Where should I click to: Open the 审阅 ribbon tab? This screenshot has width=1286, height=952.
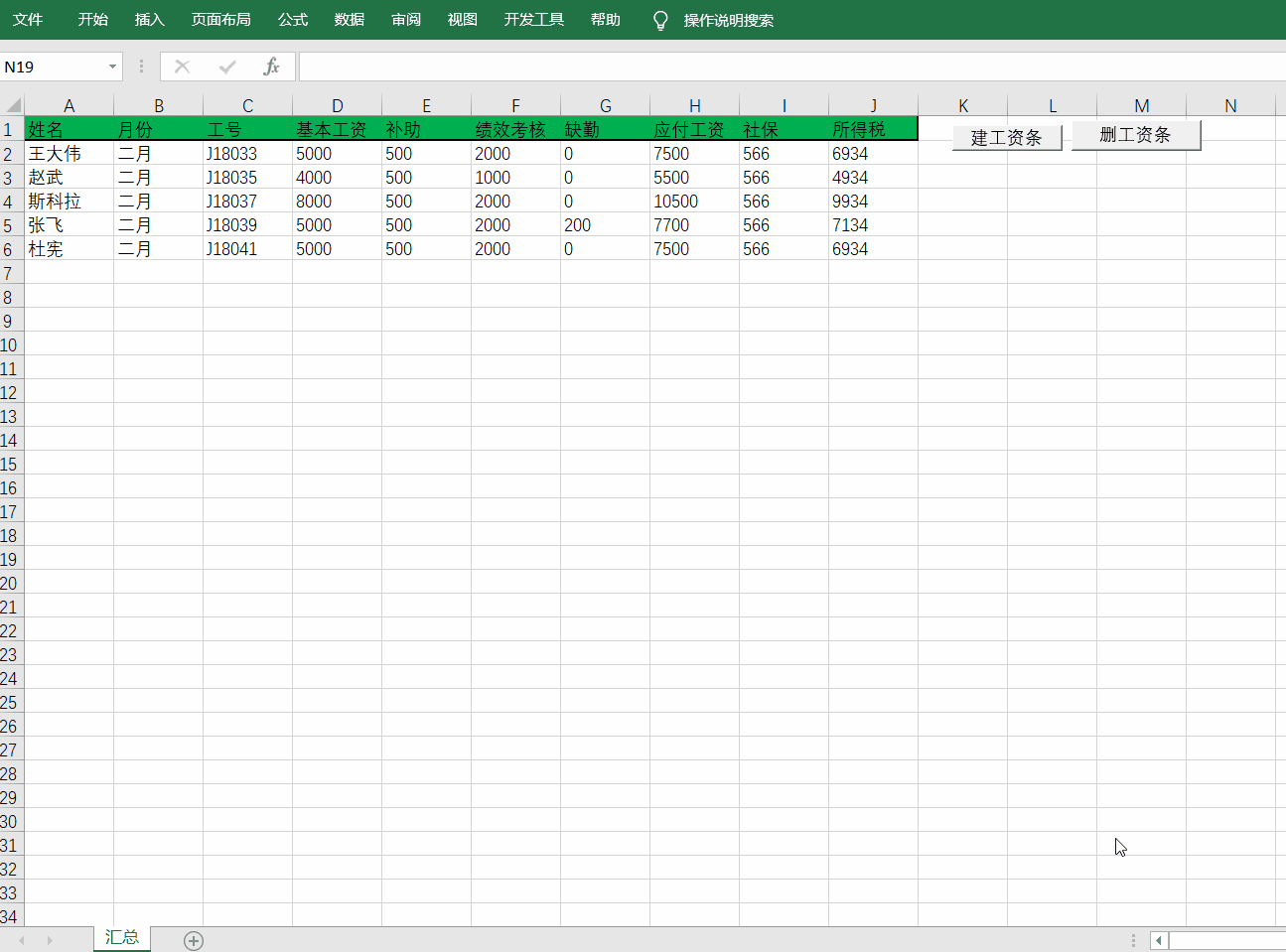[405, 19]
